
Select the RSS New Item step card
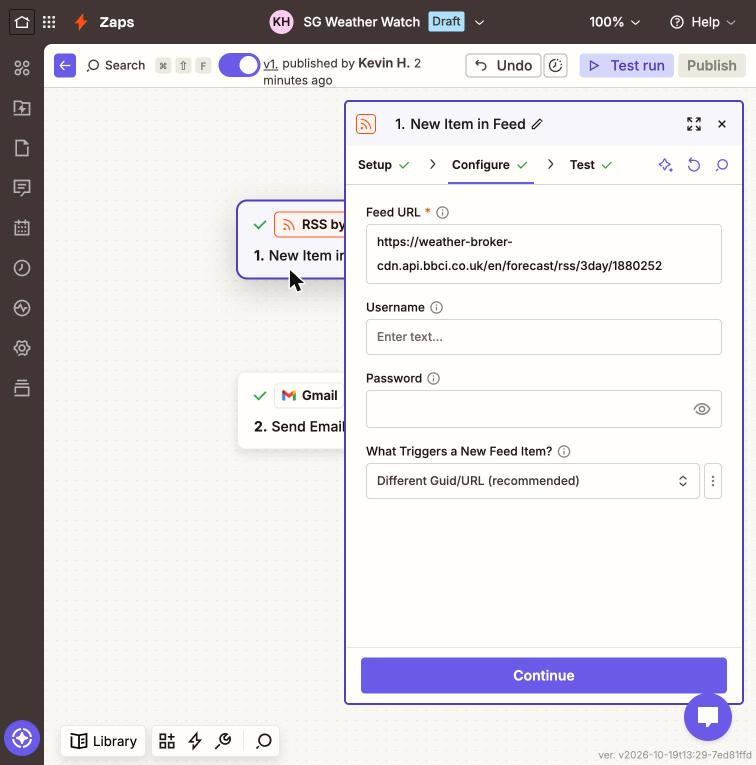coord(291,240)
